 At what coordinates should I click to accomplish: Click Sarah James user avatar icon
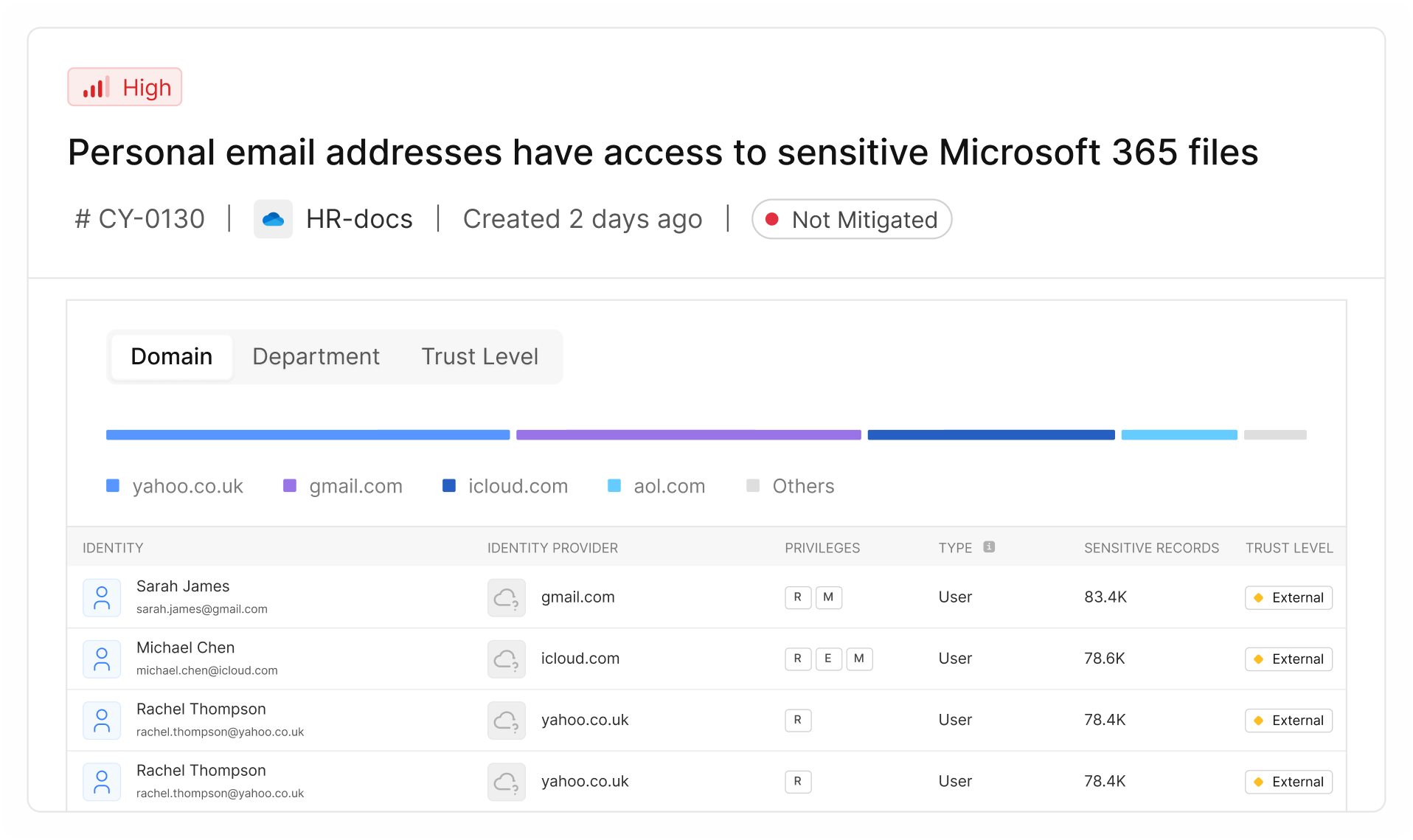[x=102, y=597]
